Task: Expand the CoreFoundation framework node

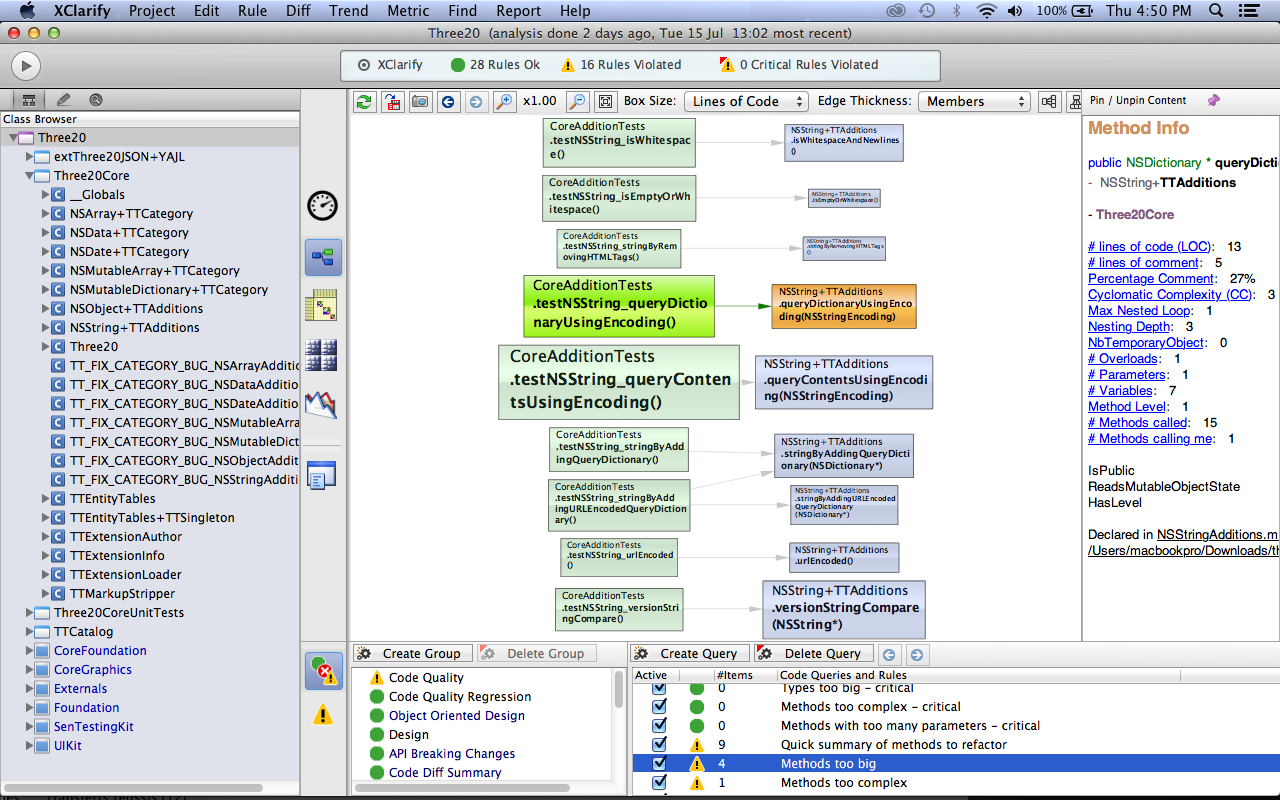Action: (x=30, y=651)
